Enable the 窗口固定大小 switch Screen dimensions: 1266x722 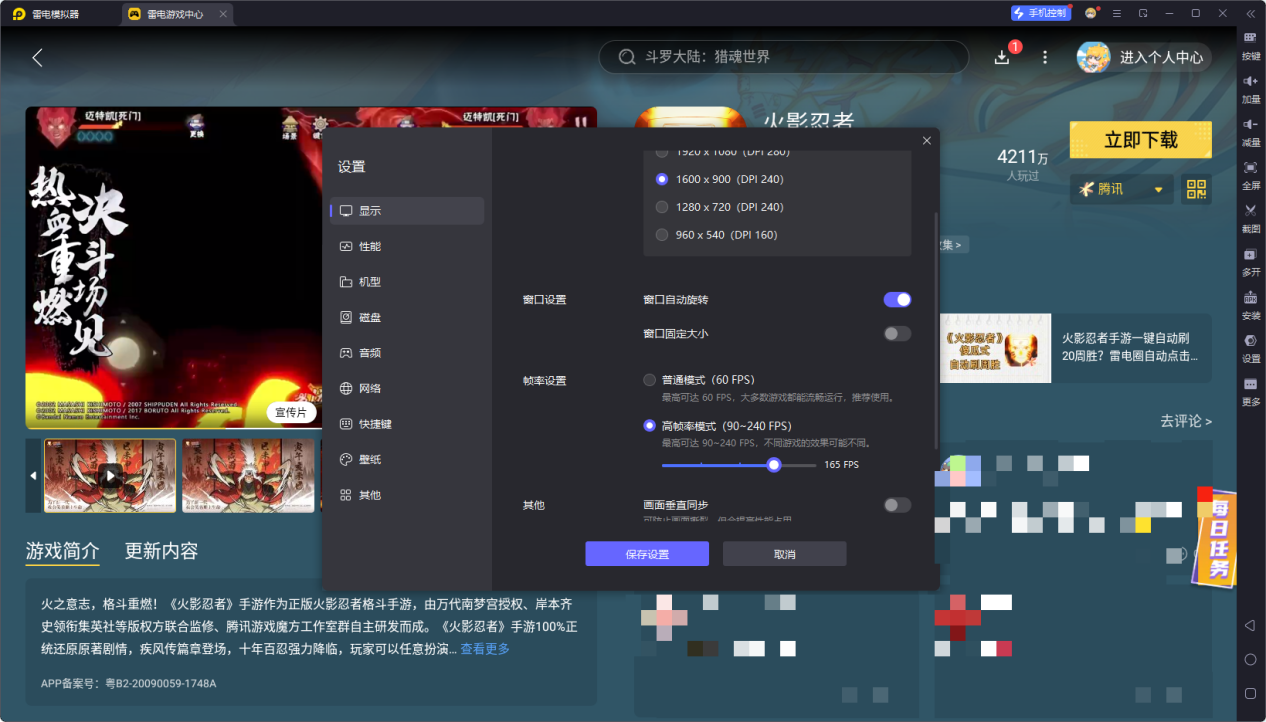click(x=897, y=333)
